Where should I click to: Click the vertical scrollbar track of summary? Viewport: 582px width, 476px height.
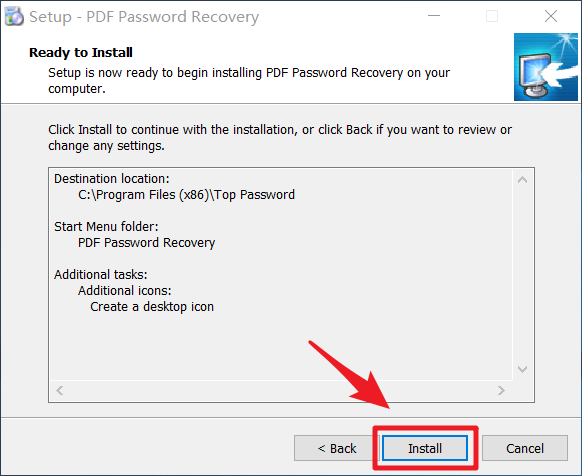tap(522, 275)
